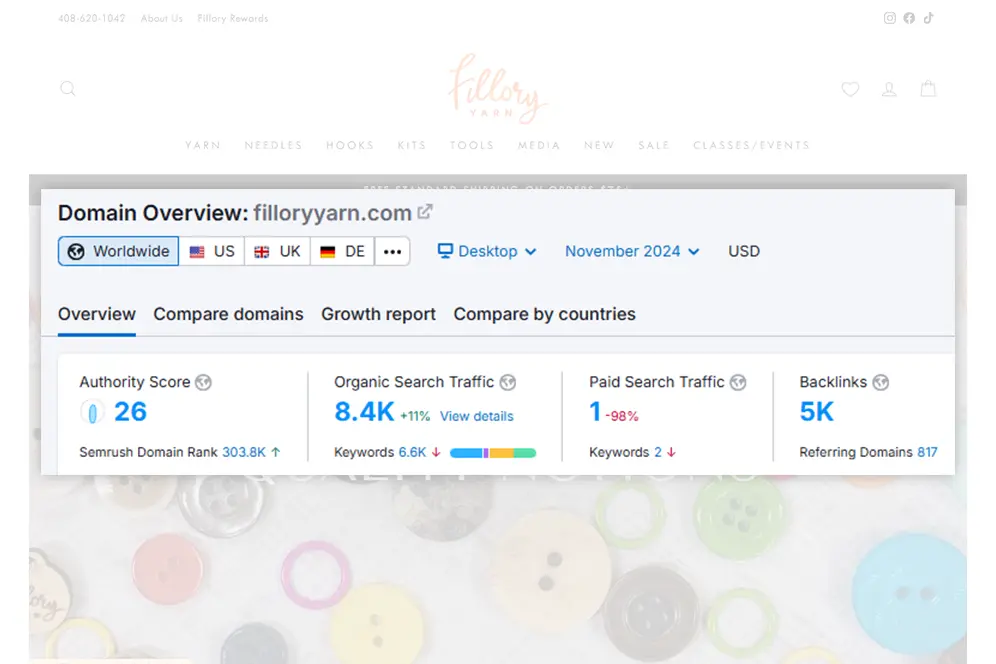
Task: Click View details for organic traffic
Action: coord(476,416)
